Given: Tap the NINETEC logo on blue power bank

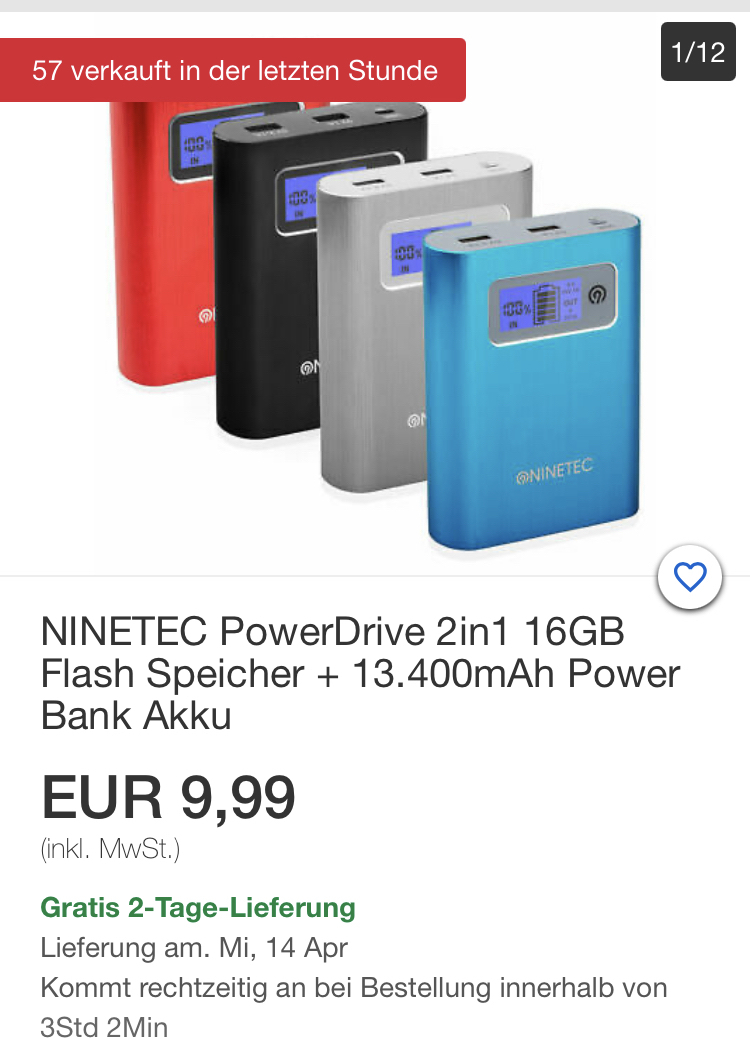Looking at the screenshot, I should (x=554, y=472).
